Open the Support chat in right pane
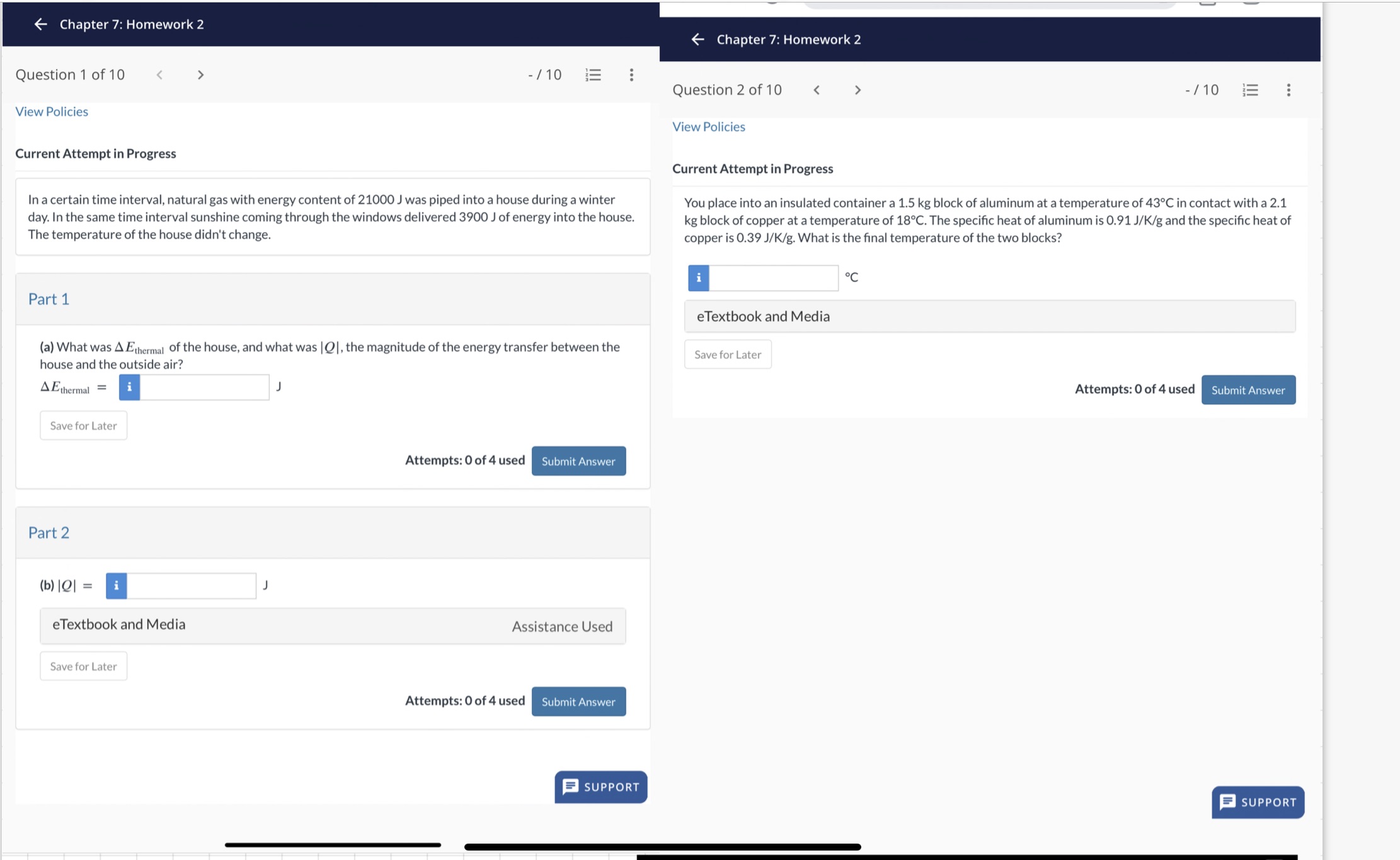 pyautogui.click(x=1257, y=802)
